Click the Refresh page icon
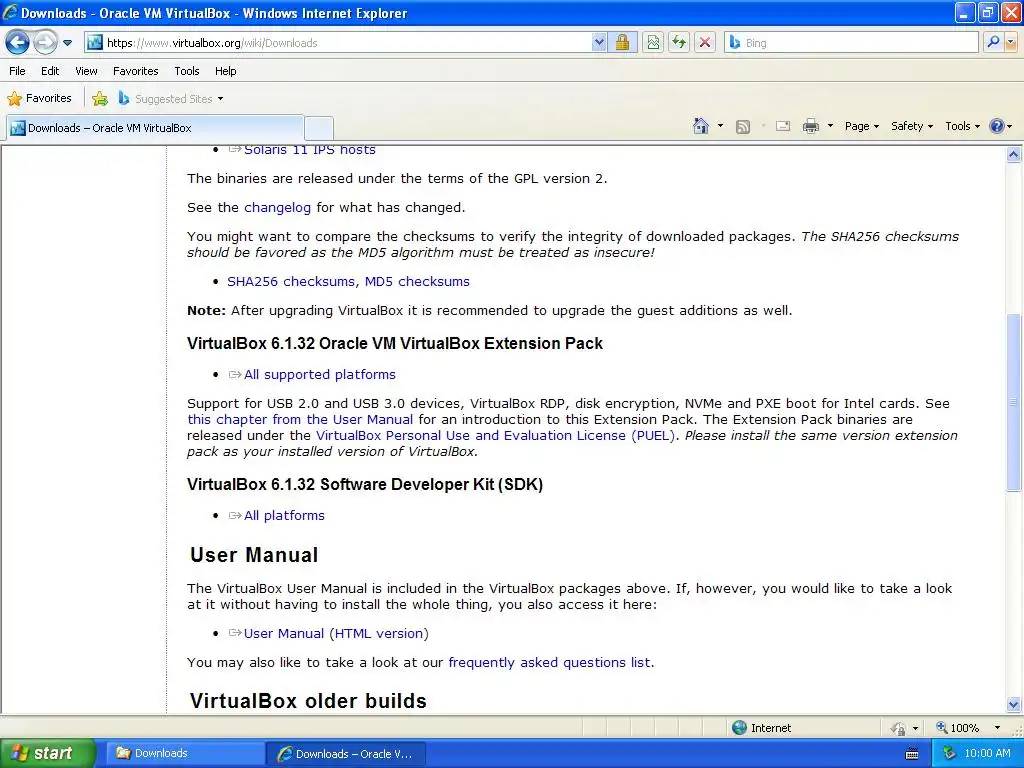Image resolution: width=1024 pixels, height=768 pixels. click(679, 43)
